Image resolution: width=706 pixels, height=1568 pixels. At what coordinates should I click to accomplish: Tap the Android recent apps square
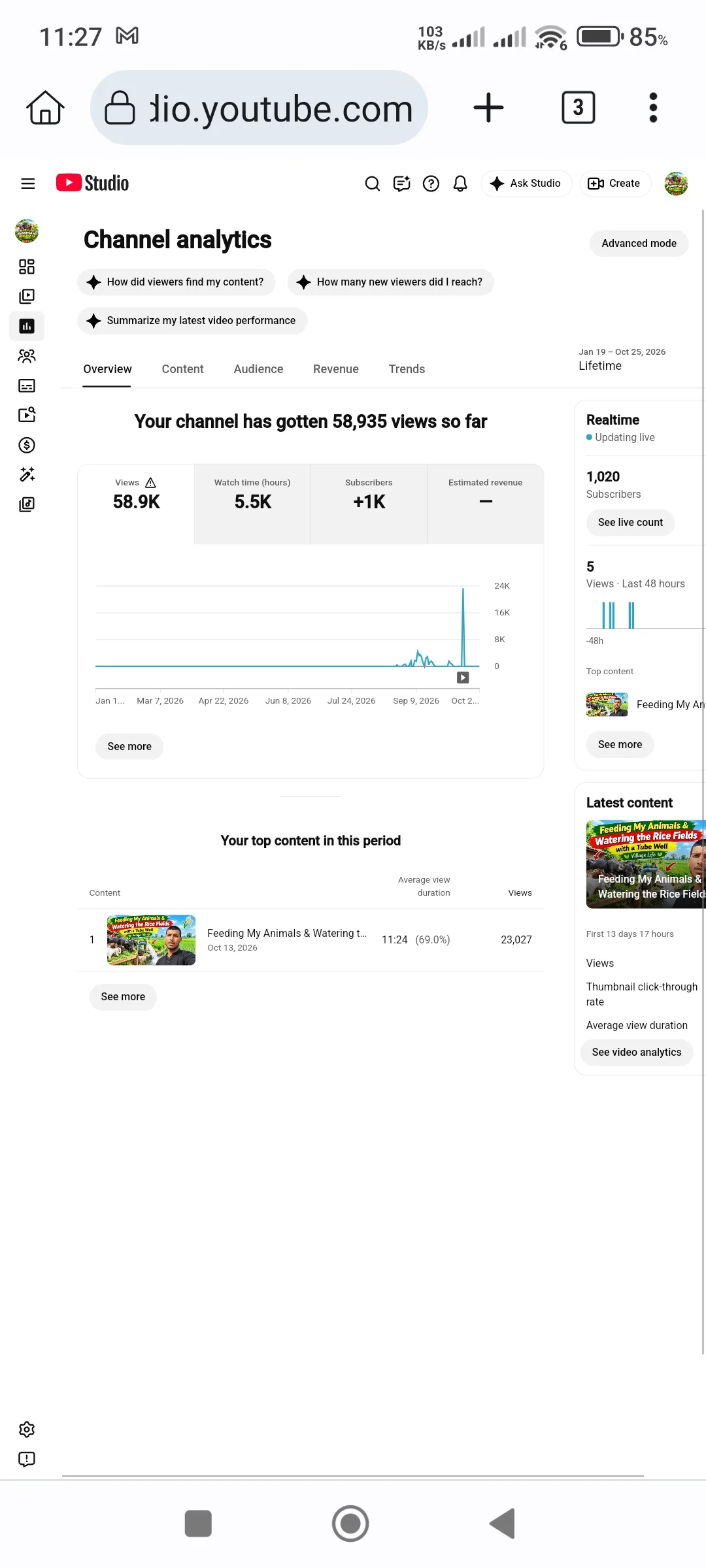[198, 1524]
